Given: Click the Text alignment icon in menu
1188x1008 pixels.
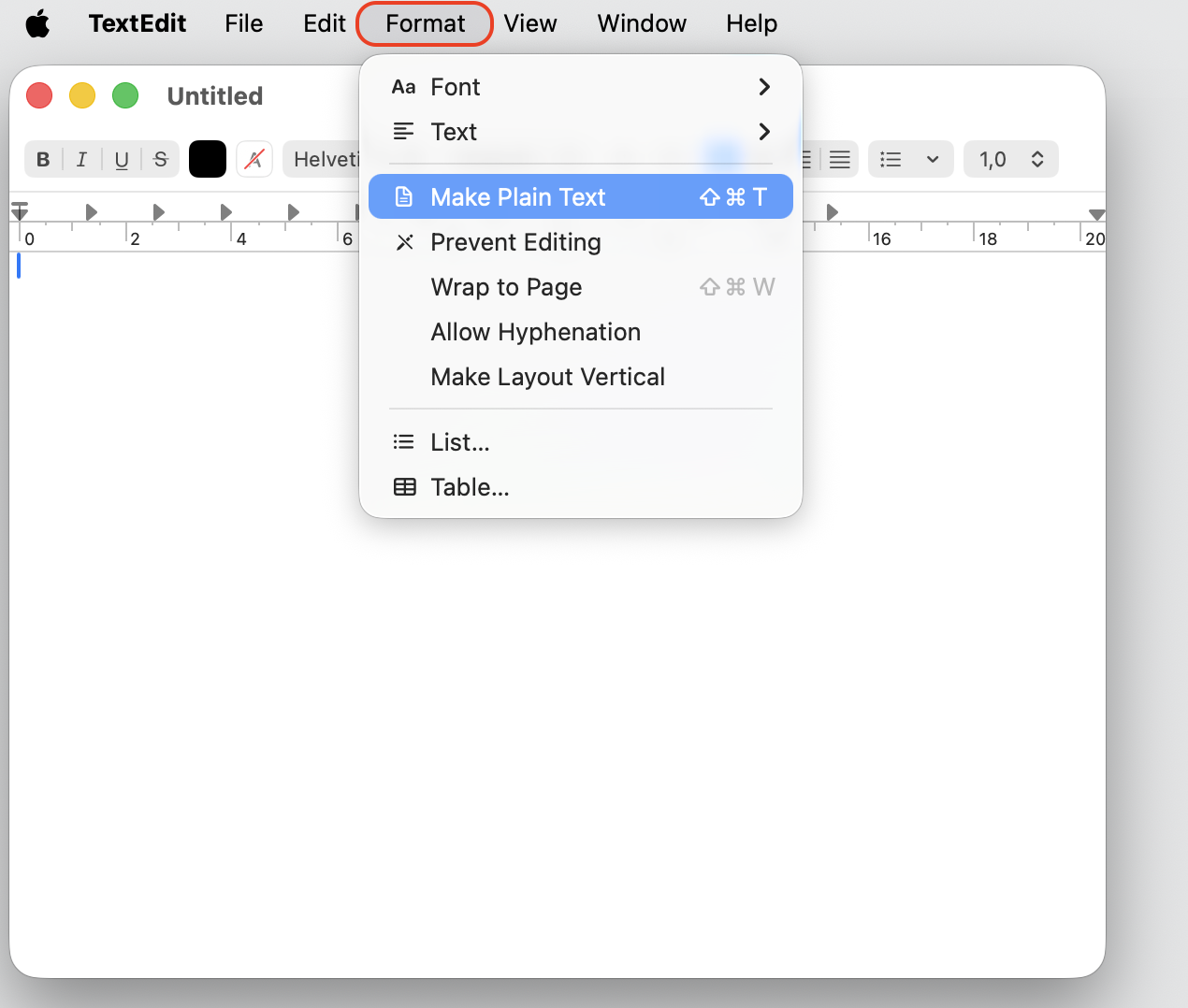Looking at the screenshot, I should 403,132.
